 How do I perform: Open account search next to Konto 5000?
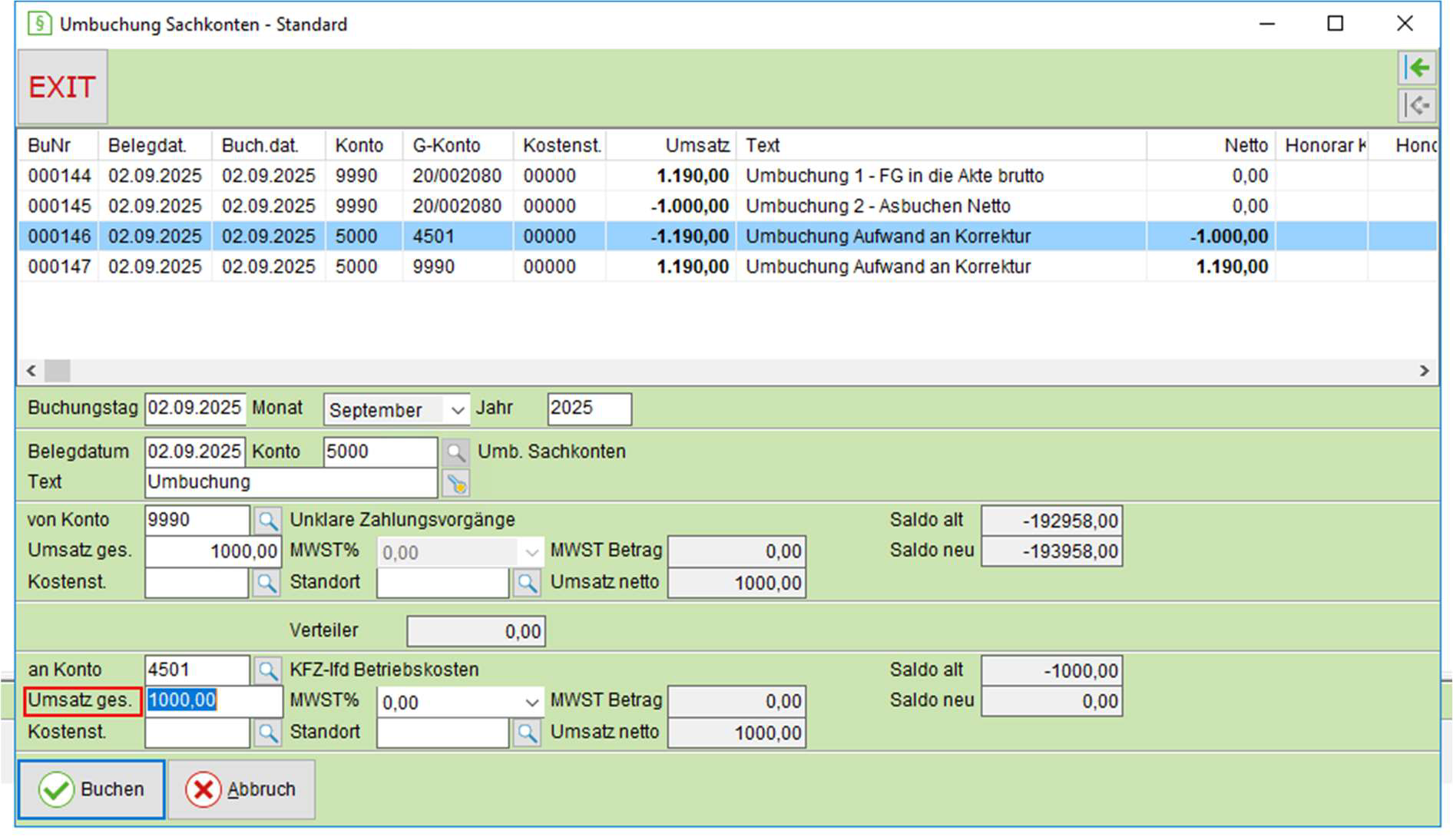point(455,452)
